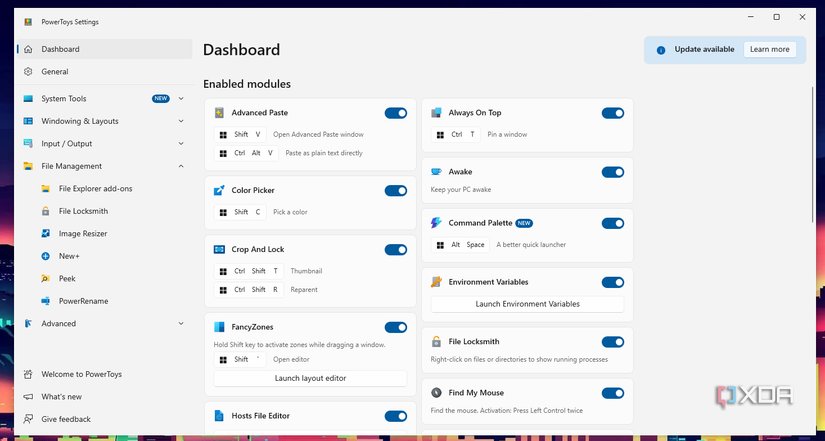
Task: Open the New+ label in sidebar
Action: click(x=69, y=256)
